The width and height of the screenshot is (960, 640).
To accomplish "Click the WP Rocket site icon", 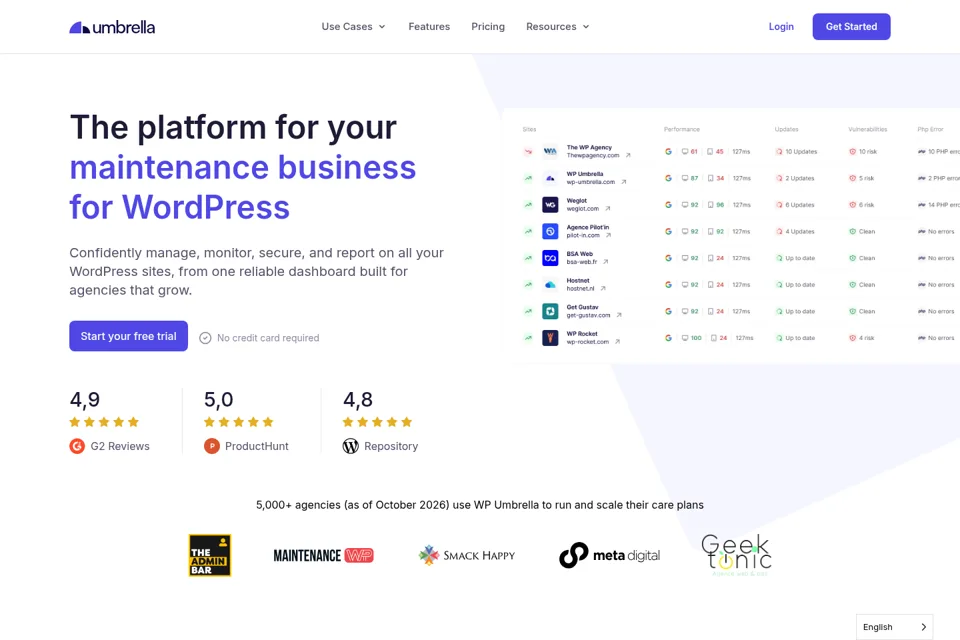I will point(550,338).
